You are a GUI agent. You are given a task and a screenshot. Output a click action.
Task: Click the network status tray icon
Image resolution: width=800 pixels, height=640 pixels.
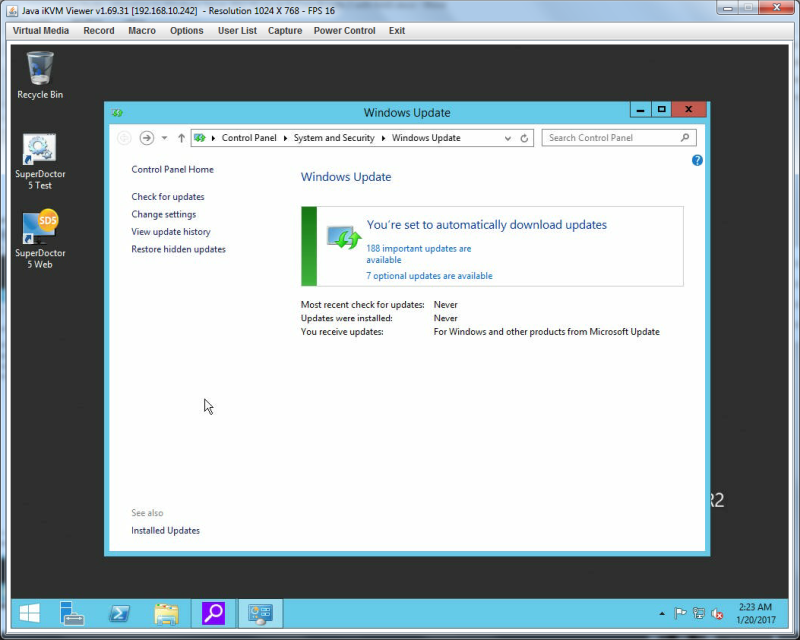[x=699, y=613]
